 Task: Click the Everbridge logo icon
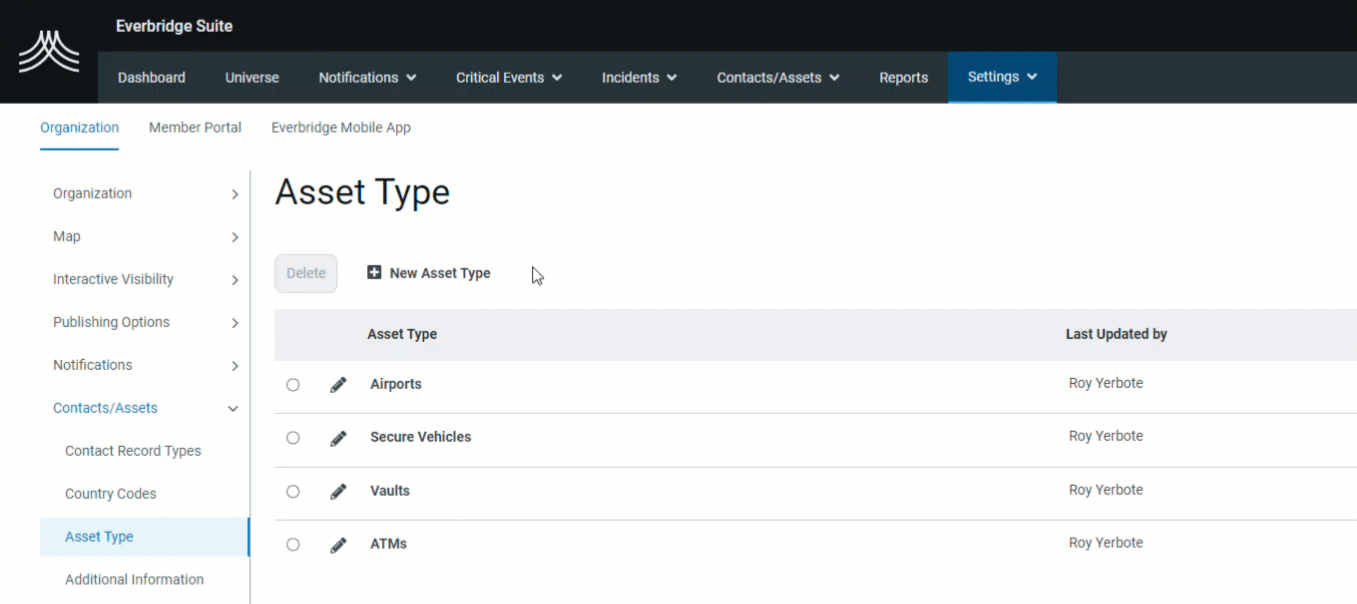point(48,52)
